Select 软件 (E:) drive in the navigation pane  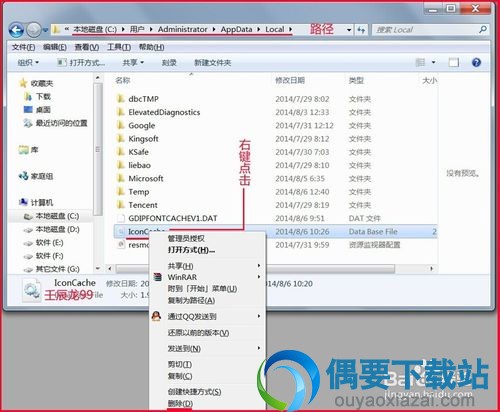pos(49,243)
